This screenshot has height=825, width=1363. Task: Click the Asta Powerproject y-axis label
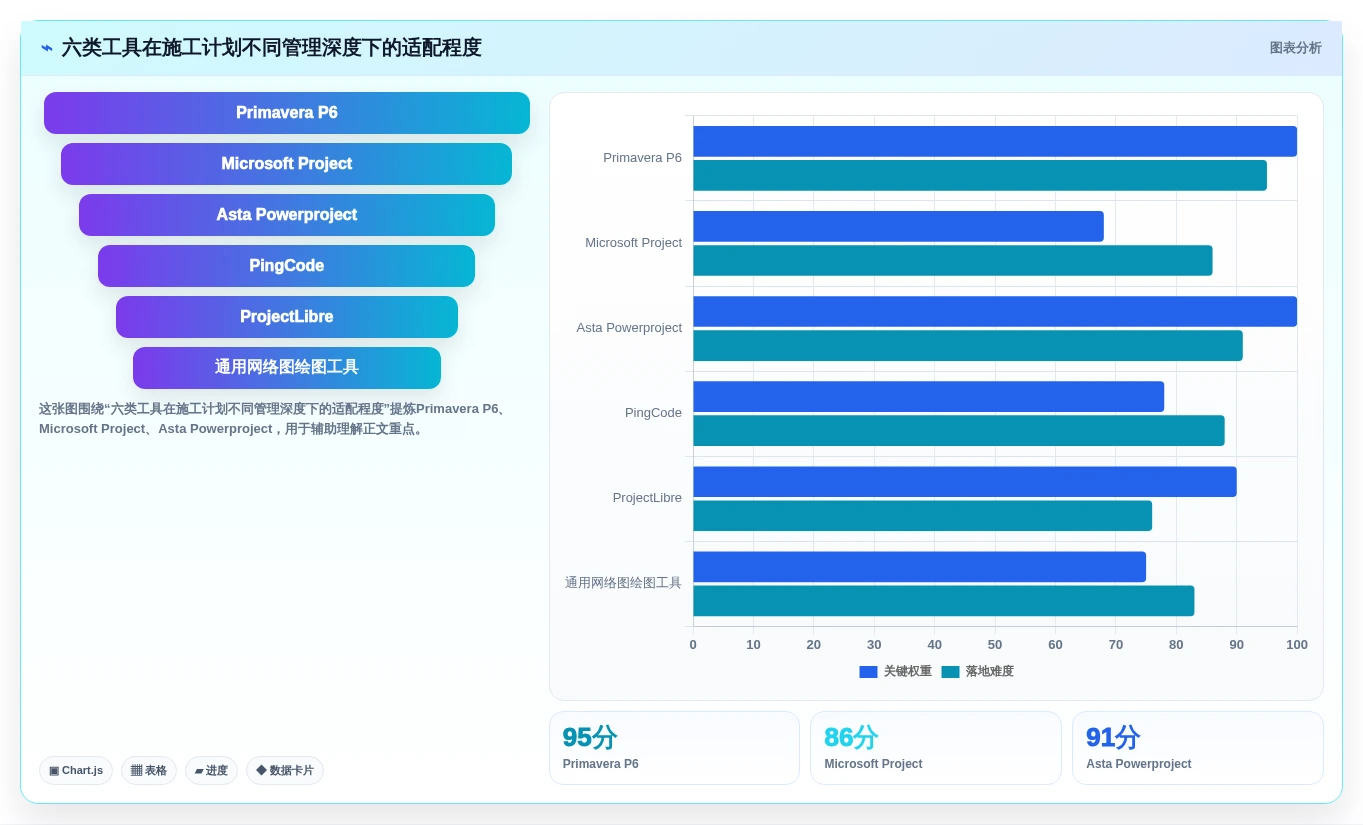(x=629, y=328)
